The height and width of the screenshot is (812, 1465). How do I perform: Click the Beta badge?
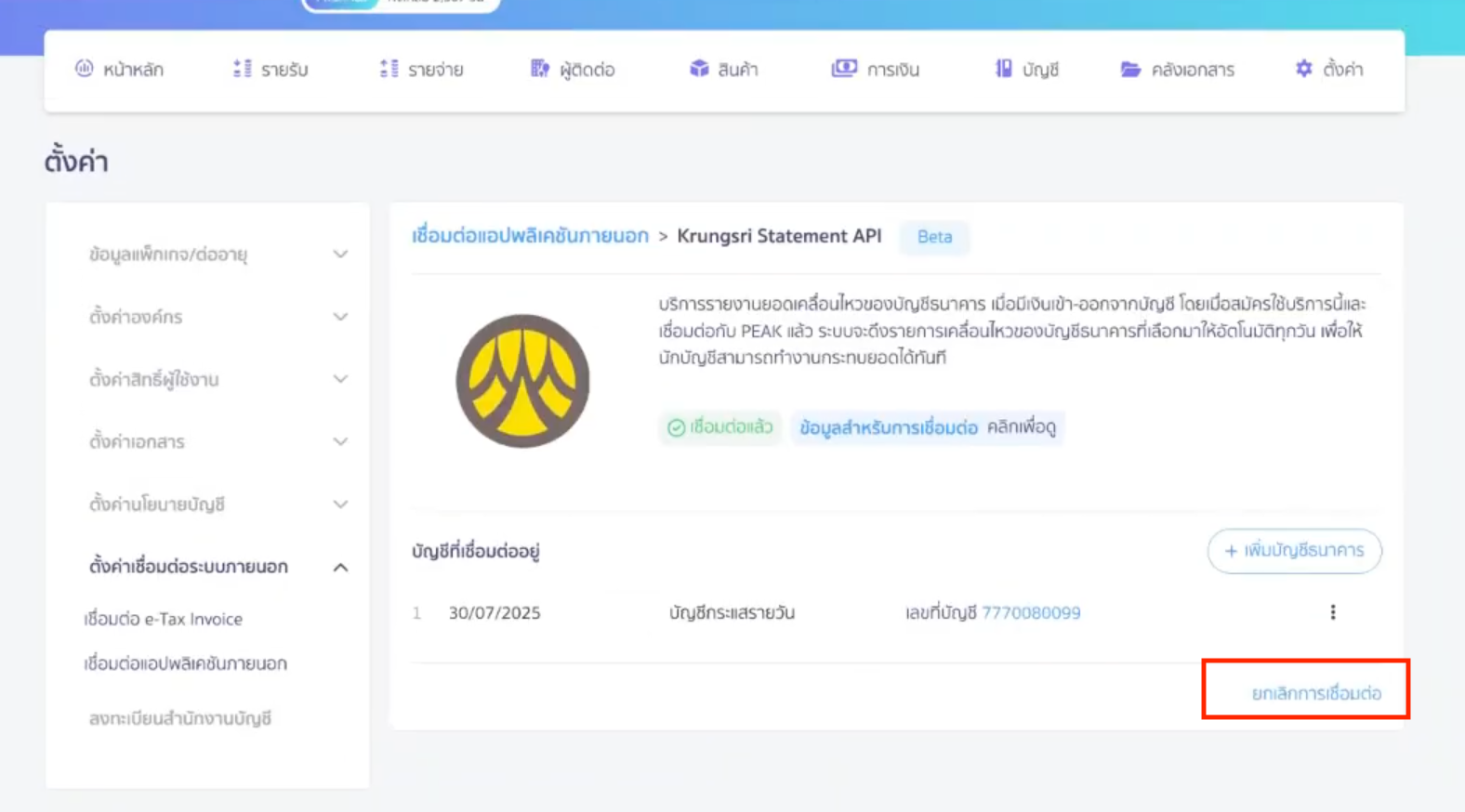pos(934,237)
